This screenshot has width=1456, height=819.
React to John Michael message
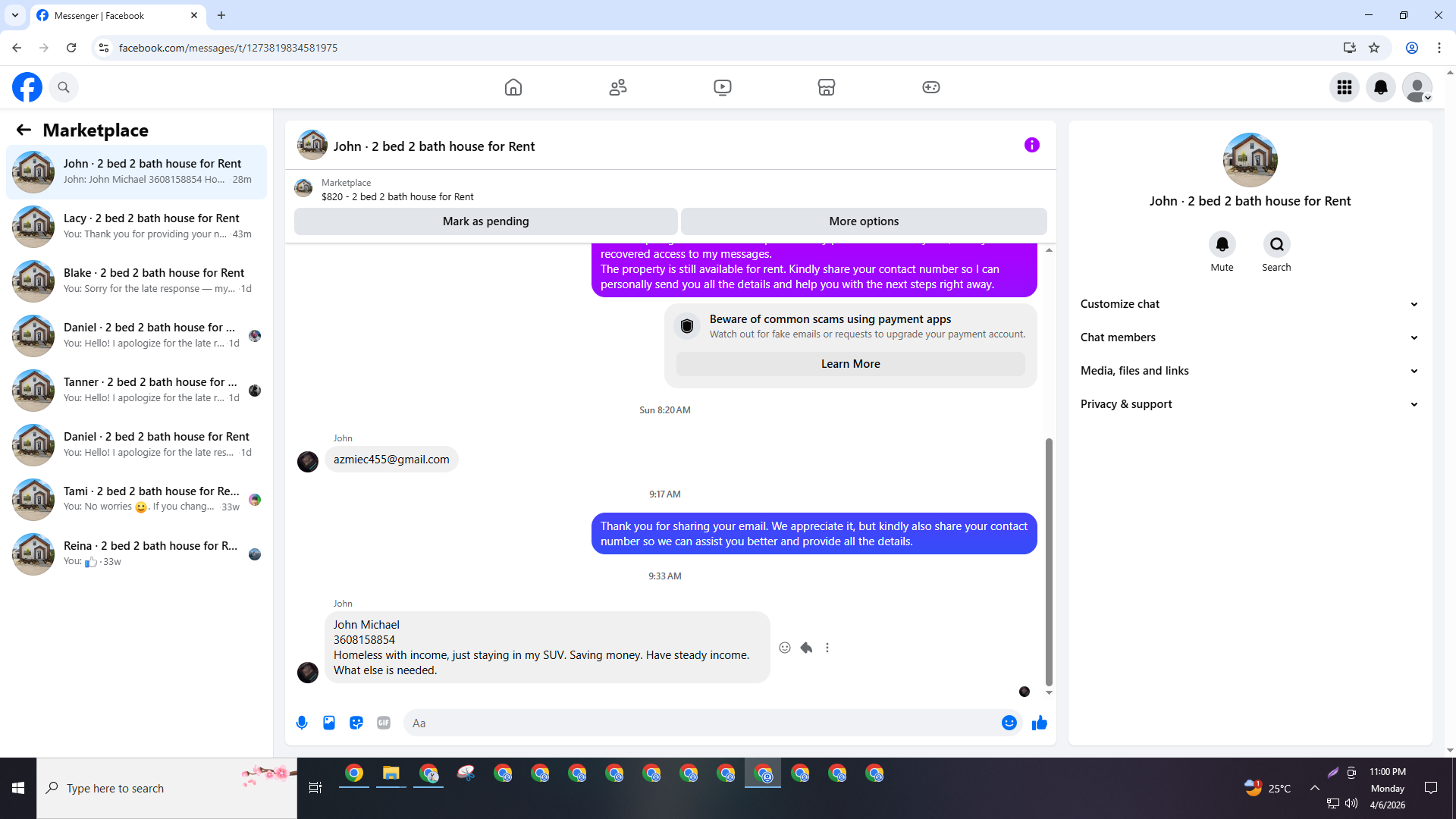(x=785, y=648)
